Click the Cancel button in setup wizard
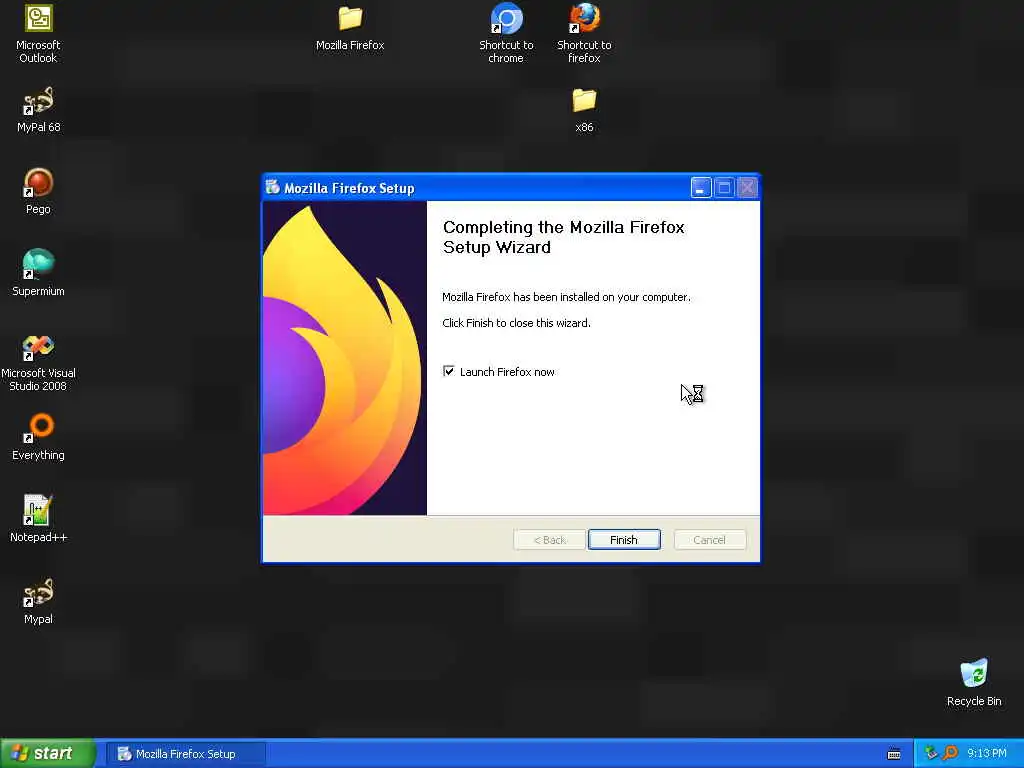The width and height of the screenshot is (1024, 768). click(x=709, y=539)
